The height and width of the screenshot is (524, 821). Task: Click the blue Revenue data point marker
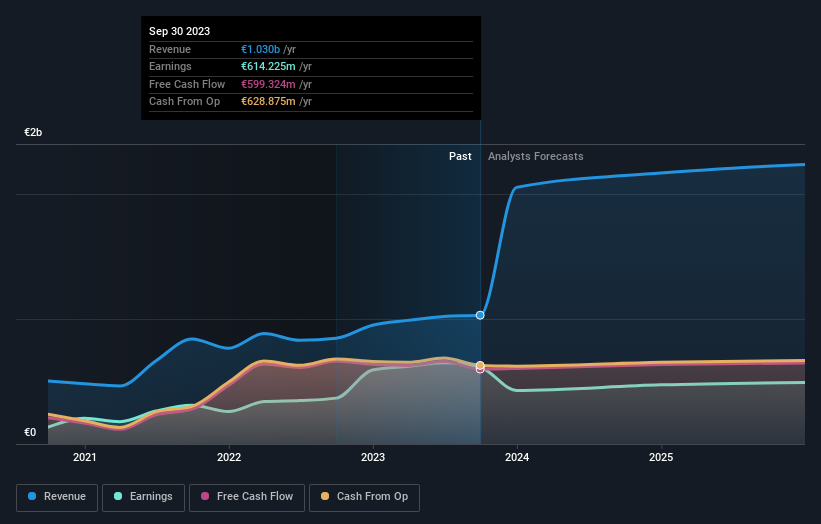pos(480,315)
